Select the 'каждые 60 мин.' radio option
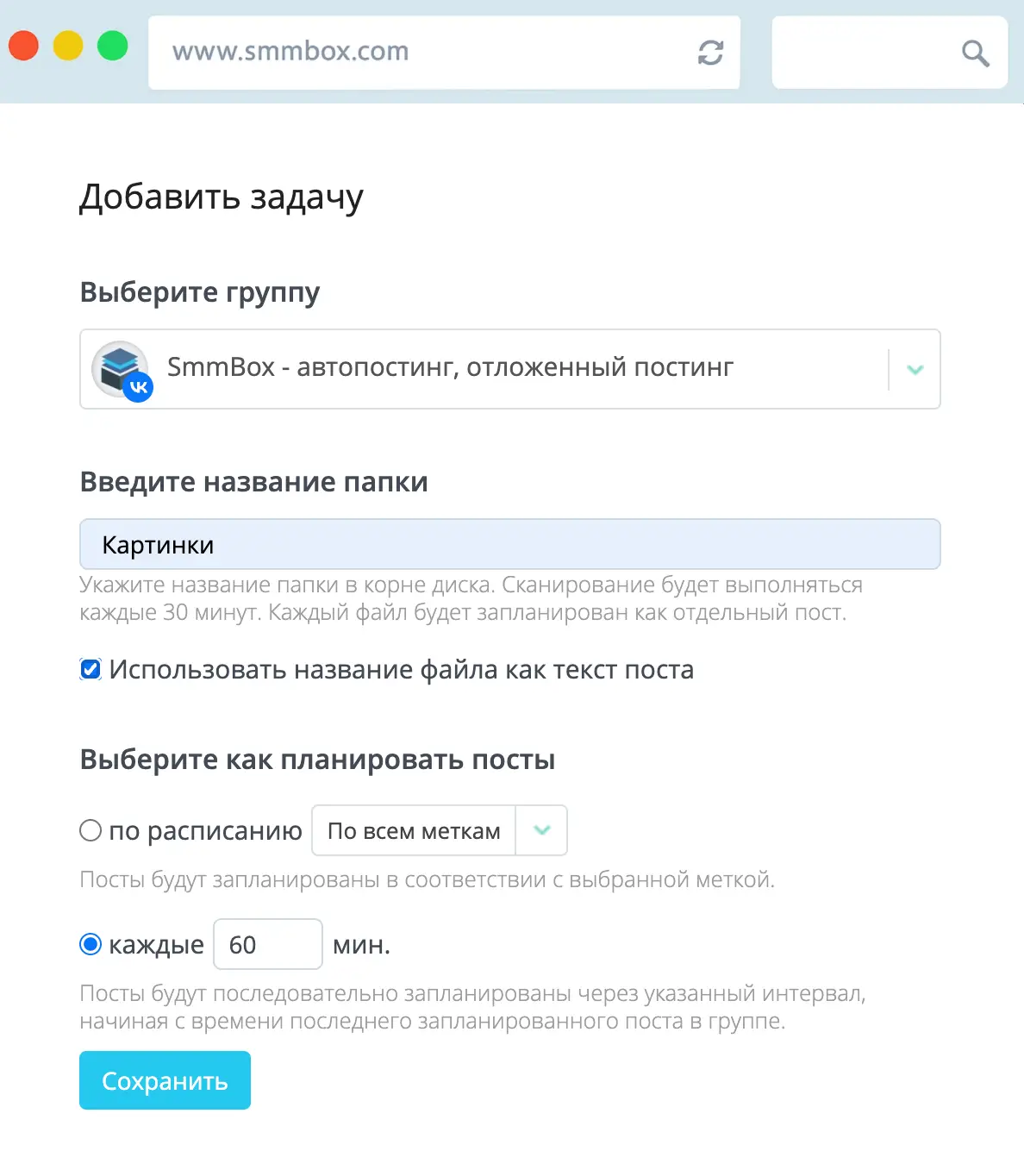The width and height of the screenshot is (1024, 1176). point(90,944)
